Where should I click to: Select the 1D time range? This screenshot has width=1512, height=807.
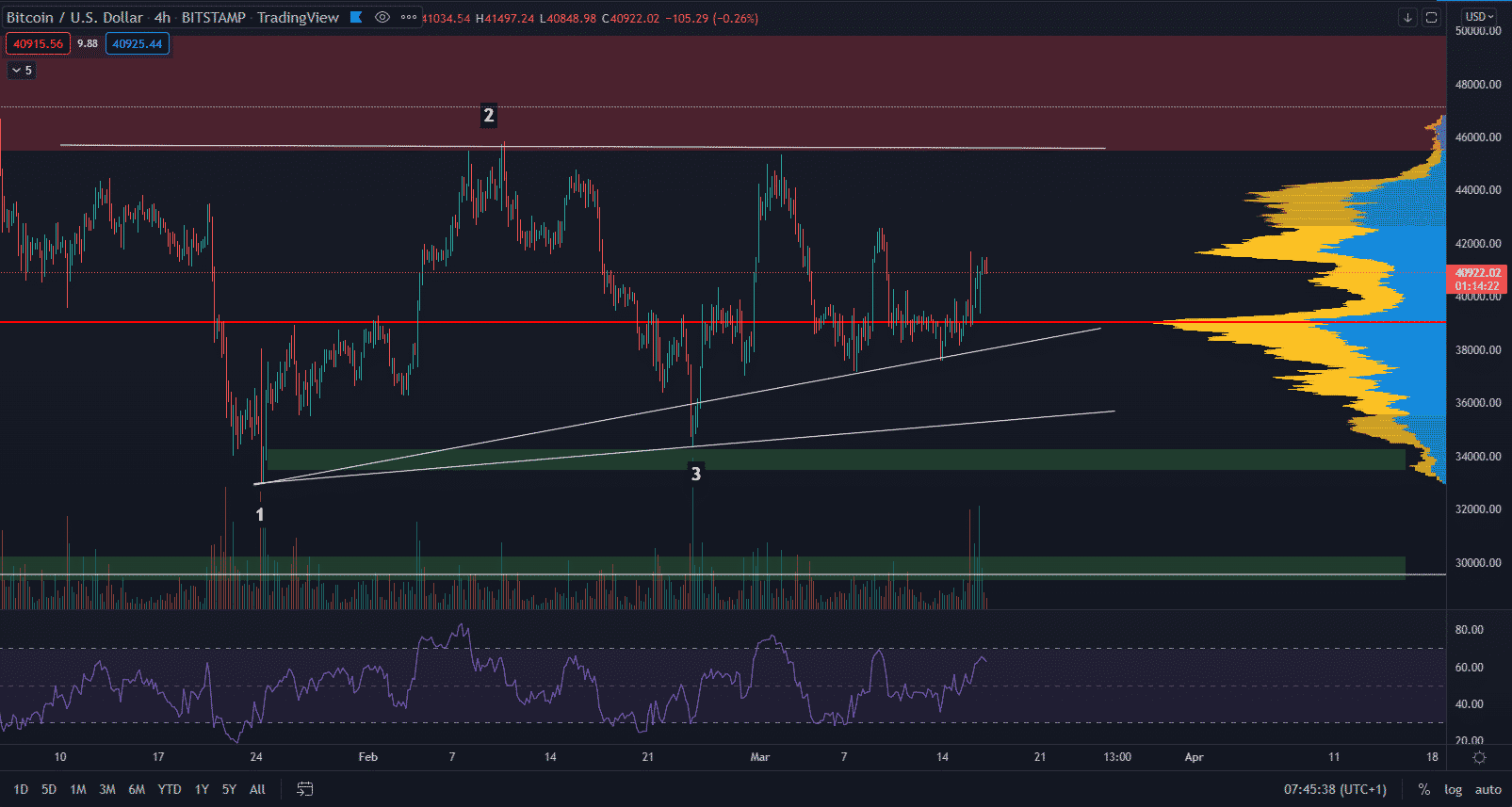(21, 789)
